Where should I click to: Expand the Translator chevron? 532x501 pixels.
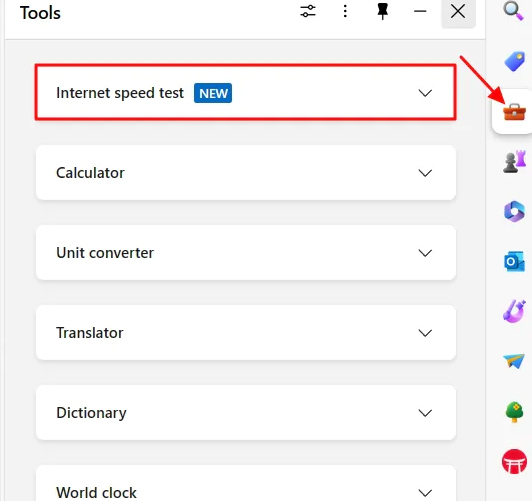pos(425,333)
